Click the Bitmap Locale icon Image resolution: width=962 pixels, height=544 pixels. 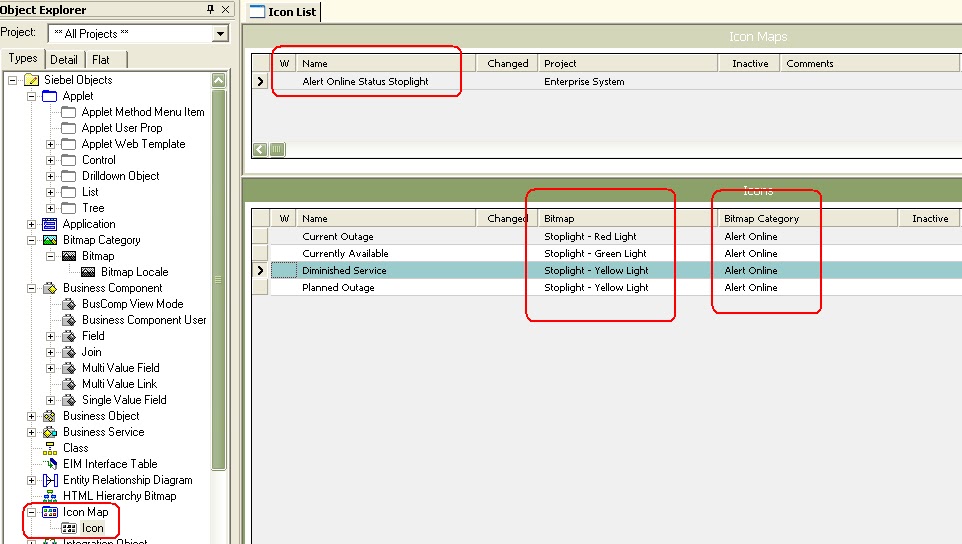88,272
